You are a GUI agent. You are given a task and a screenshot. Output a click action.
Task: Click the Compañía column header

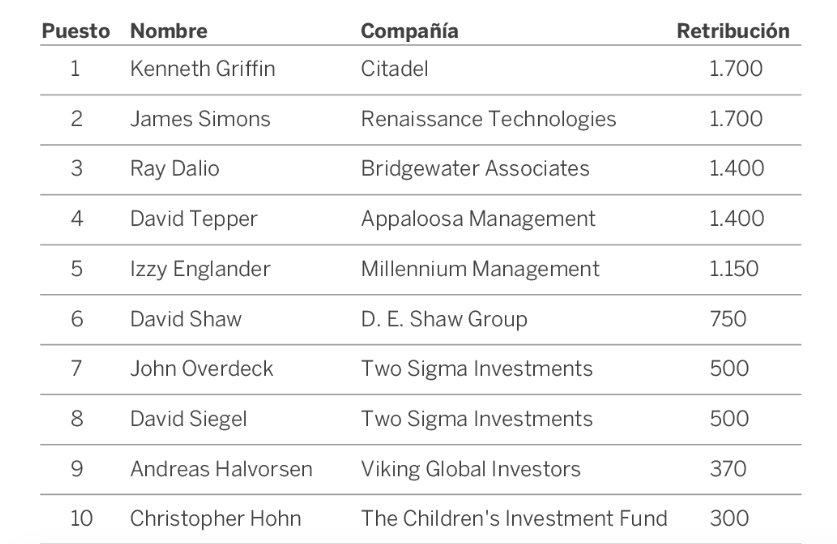pyautogui.click(x=409, y=31)
